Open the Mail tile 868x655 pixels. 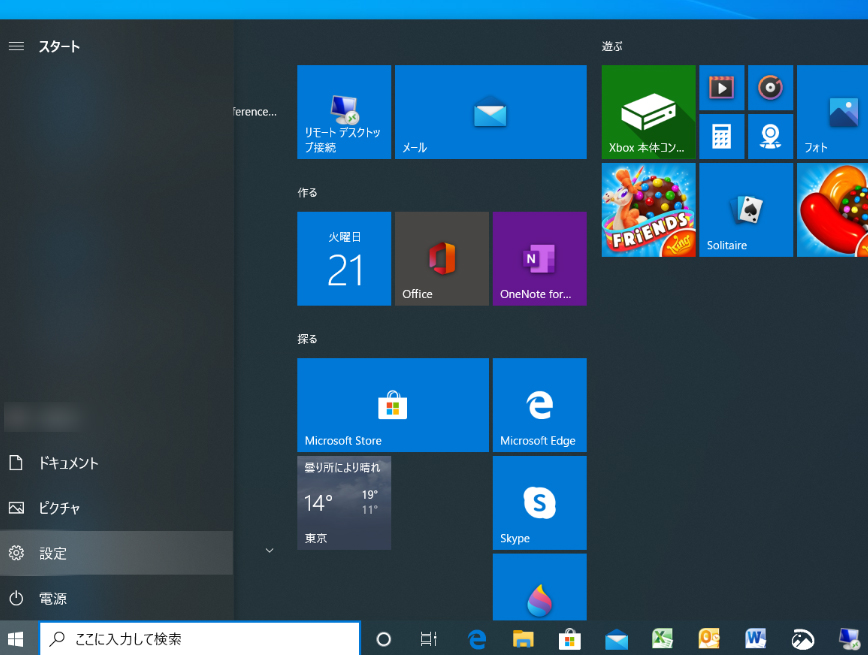pos(490,112)
